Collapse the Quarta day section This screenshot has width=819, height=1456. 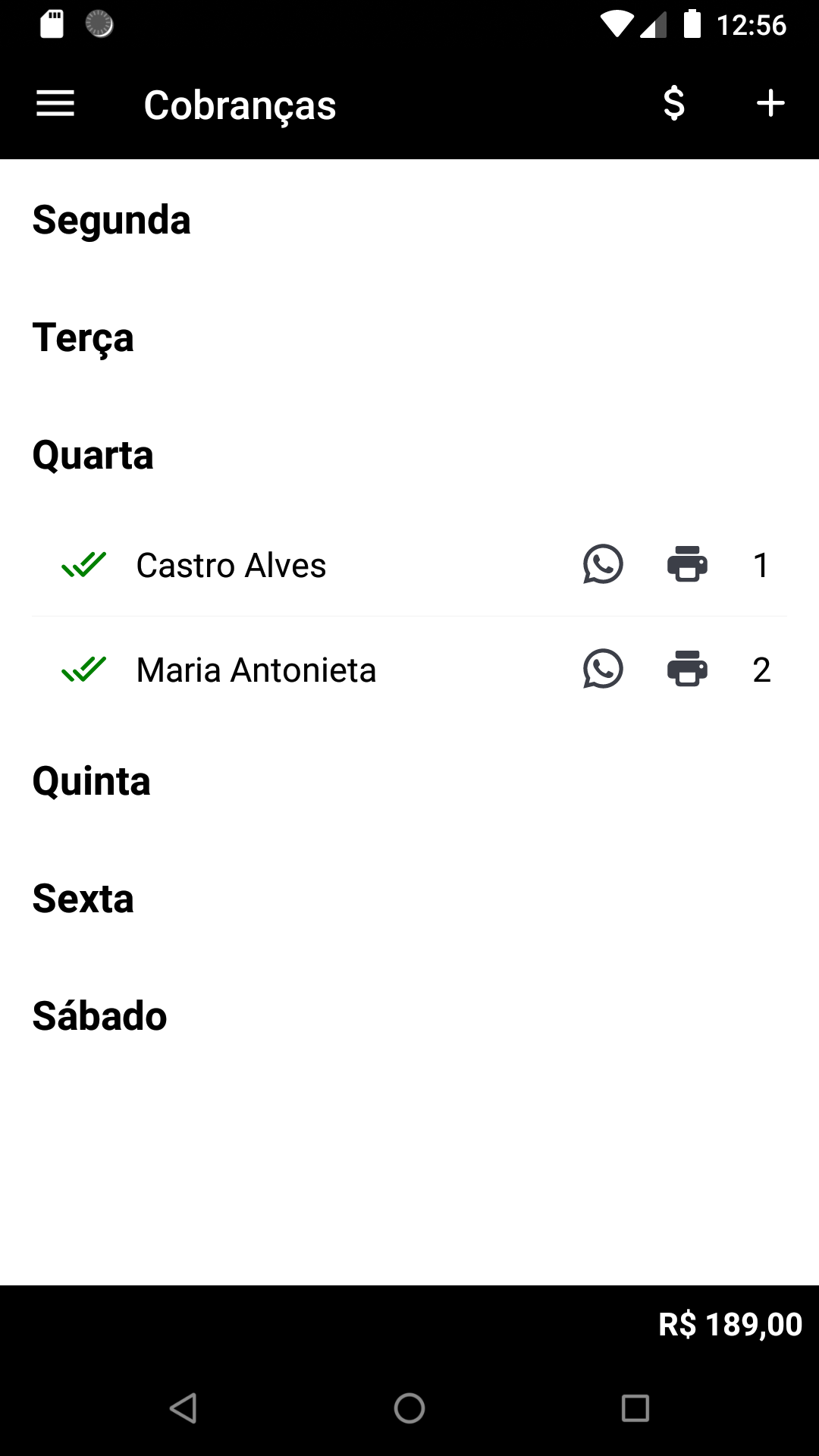click(x=93, y=455)
